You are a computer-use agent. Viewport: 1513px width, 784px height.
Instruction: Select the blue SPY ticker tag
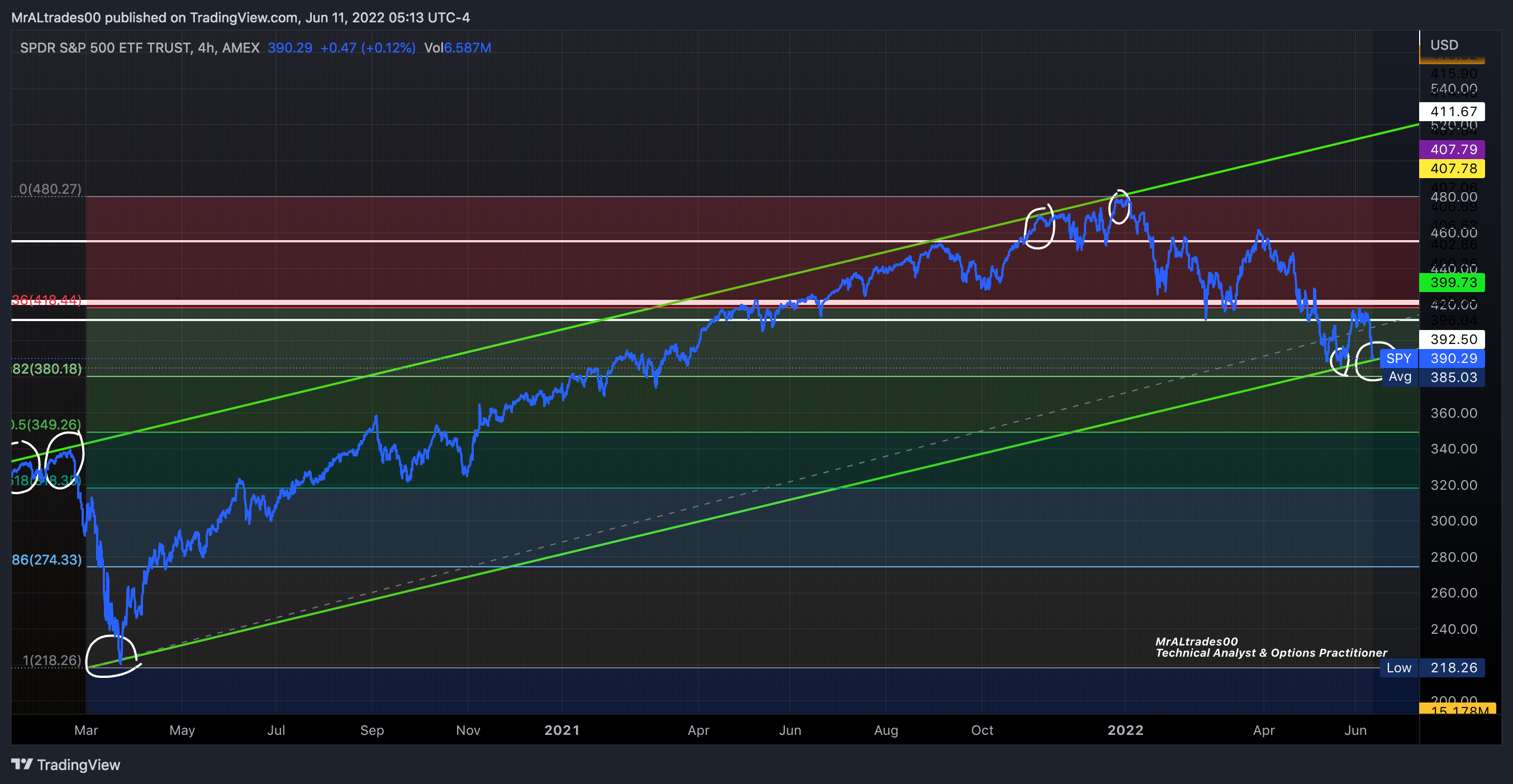(x=1398, y=358)
